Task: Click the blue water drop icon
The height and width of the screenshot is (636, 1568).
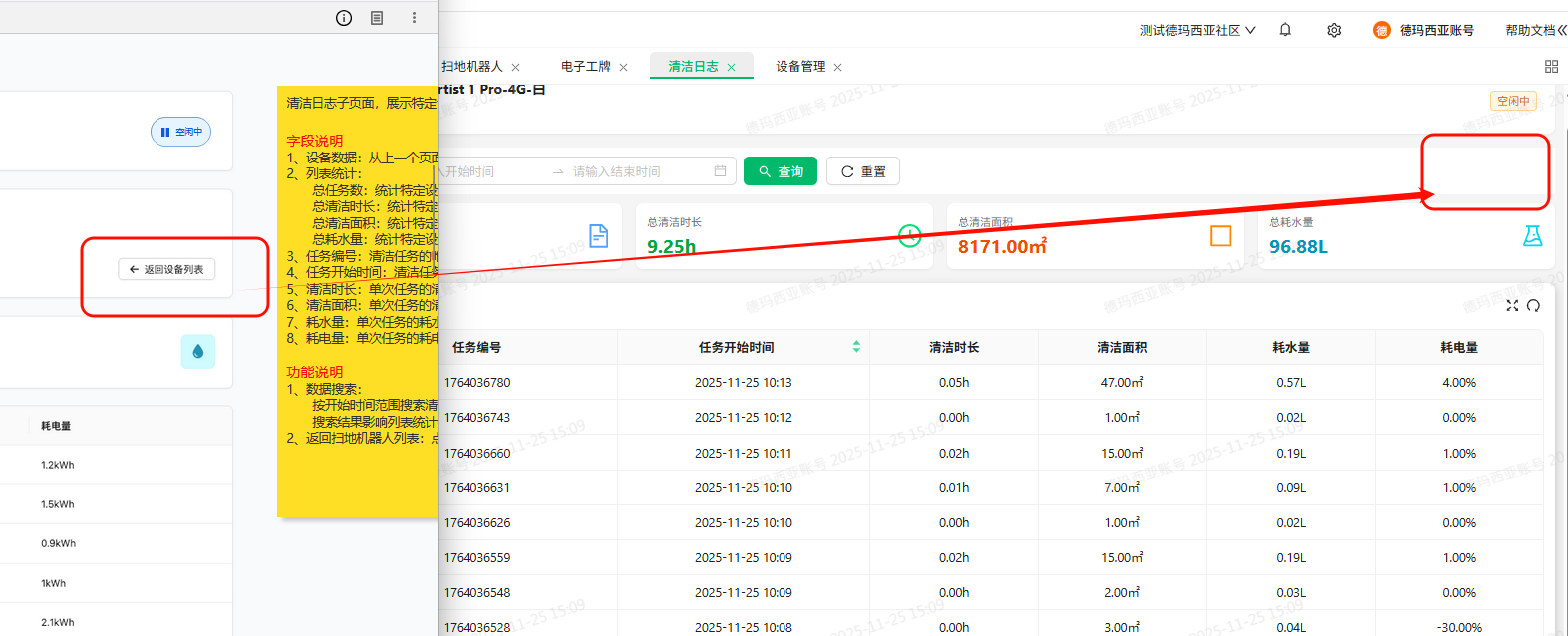Action: [x=197, y=351]
